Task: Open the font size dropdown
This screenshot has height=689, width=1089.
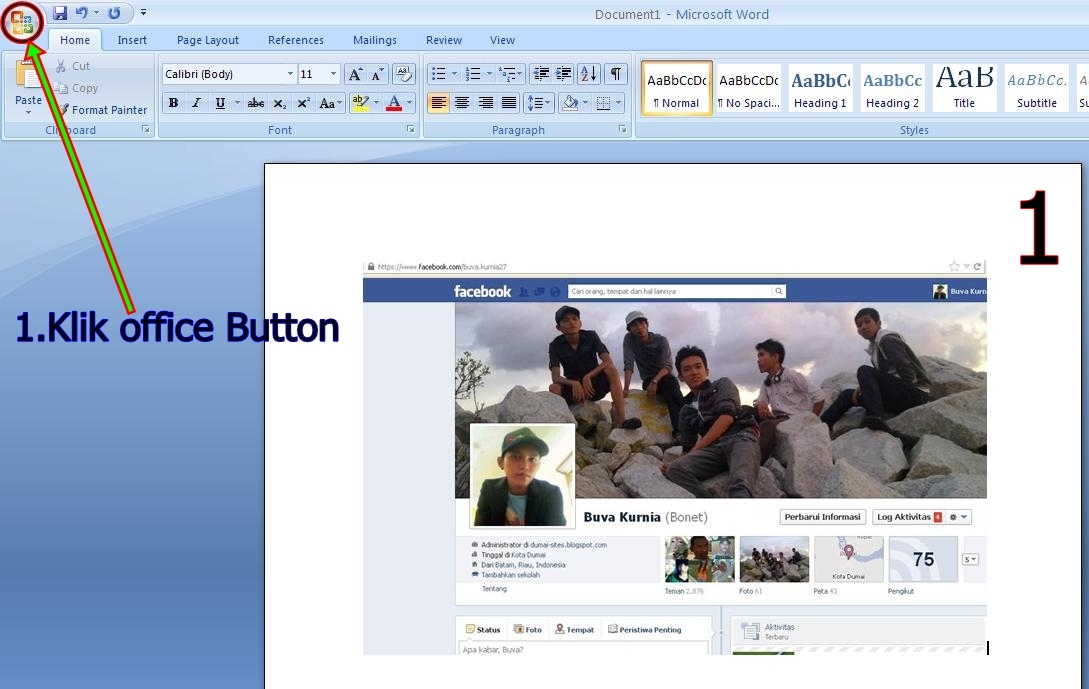Action: [333, 73]
